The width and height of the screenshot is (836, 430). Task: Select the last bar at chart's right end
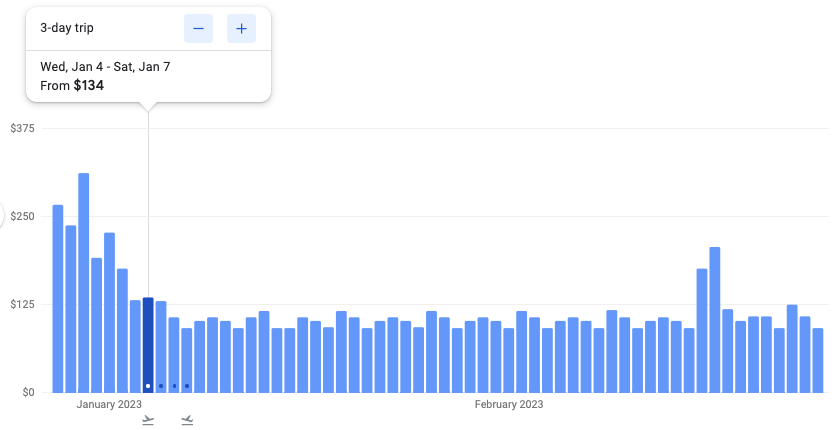point(818,360)
